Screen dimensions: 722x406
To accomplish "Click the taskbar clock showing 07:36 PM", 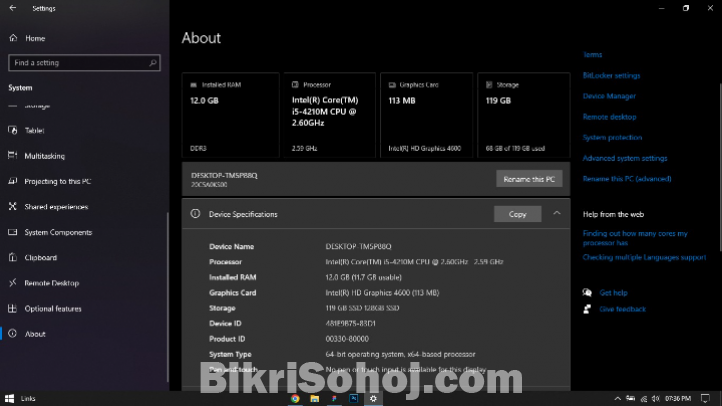I will [678, 399].
